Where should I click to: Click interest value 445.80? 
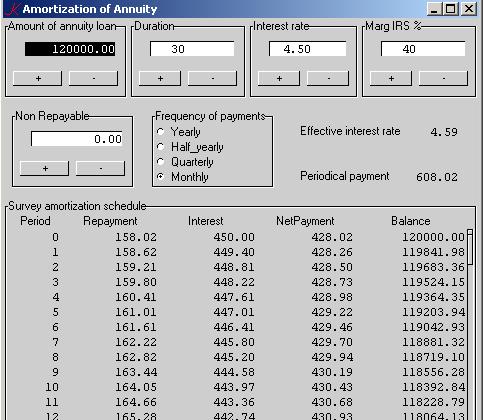pyautogui.click(x=234, y=342)
